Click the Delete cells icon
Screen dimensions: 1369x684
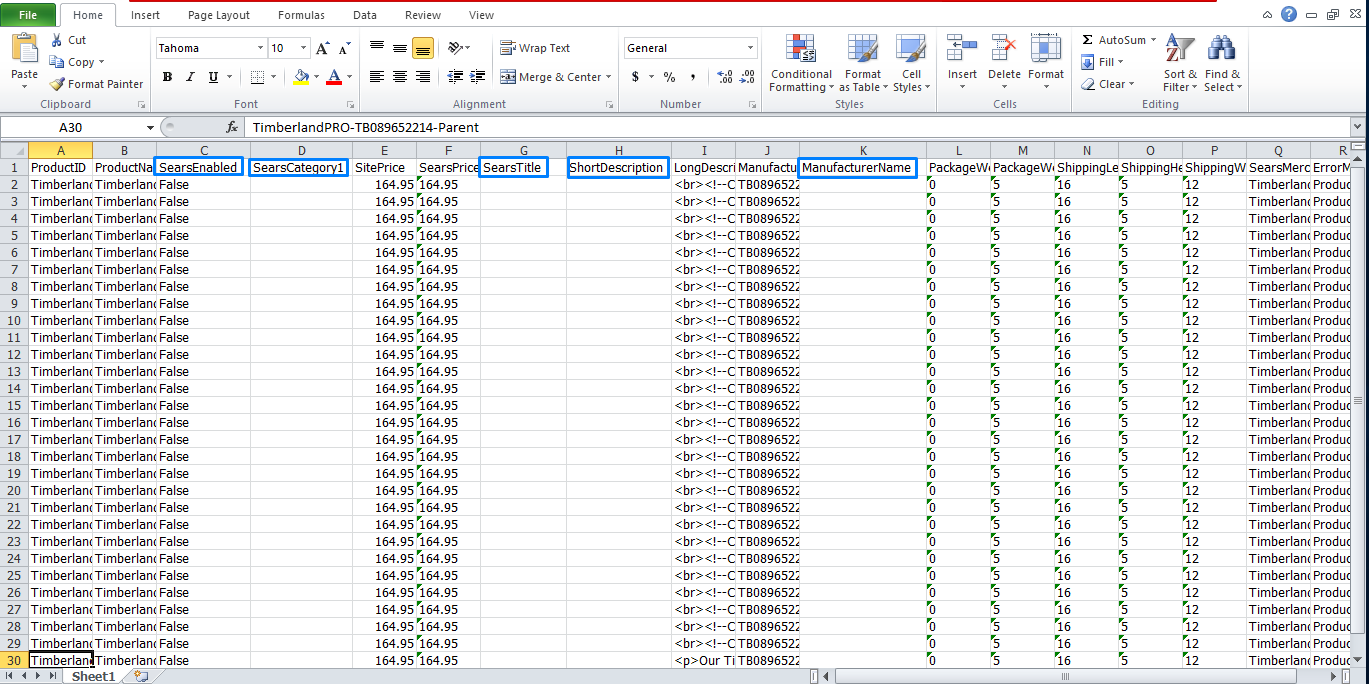(x=1004, y=48)
